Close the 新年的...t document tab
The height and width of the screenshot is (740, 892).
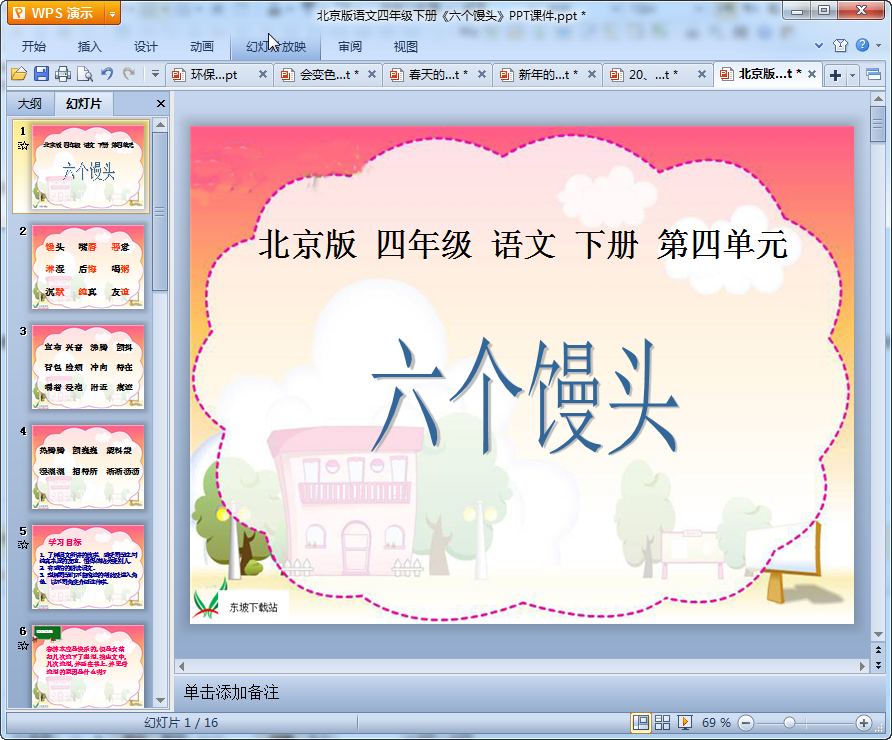(x=592, y=75)
